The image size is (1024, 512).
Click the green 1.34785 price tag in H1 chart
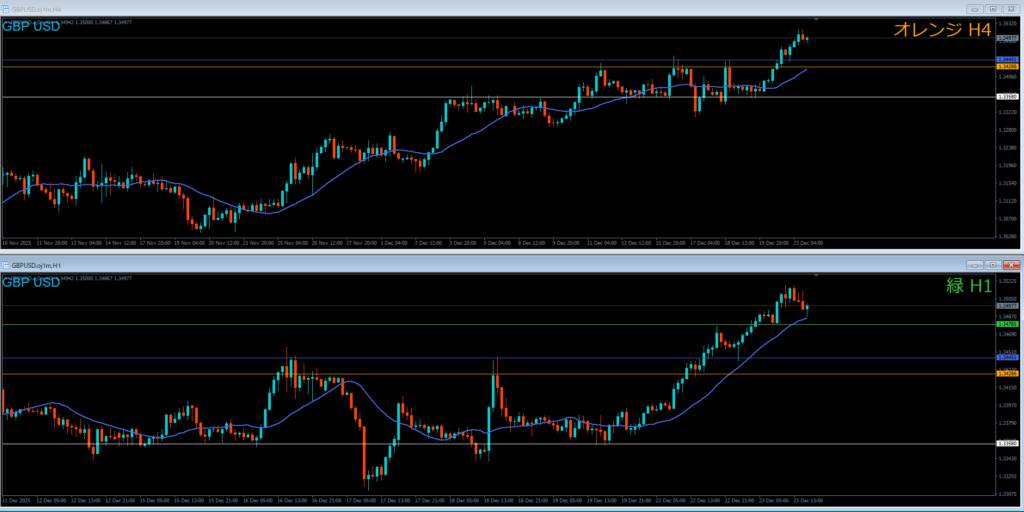(1008, 324)
